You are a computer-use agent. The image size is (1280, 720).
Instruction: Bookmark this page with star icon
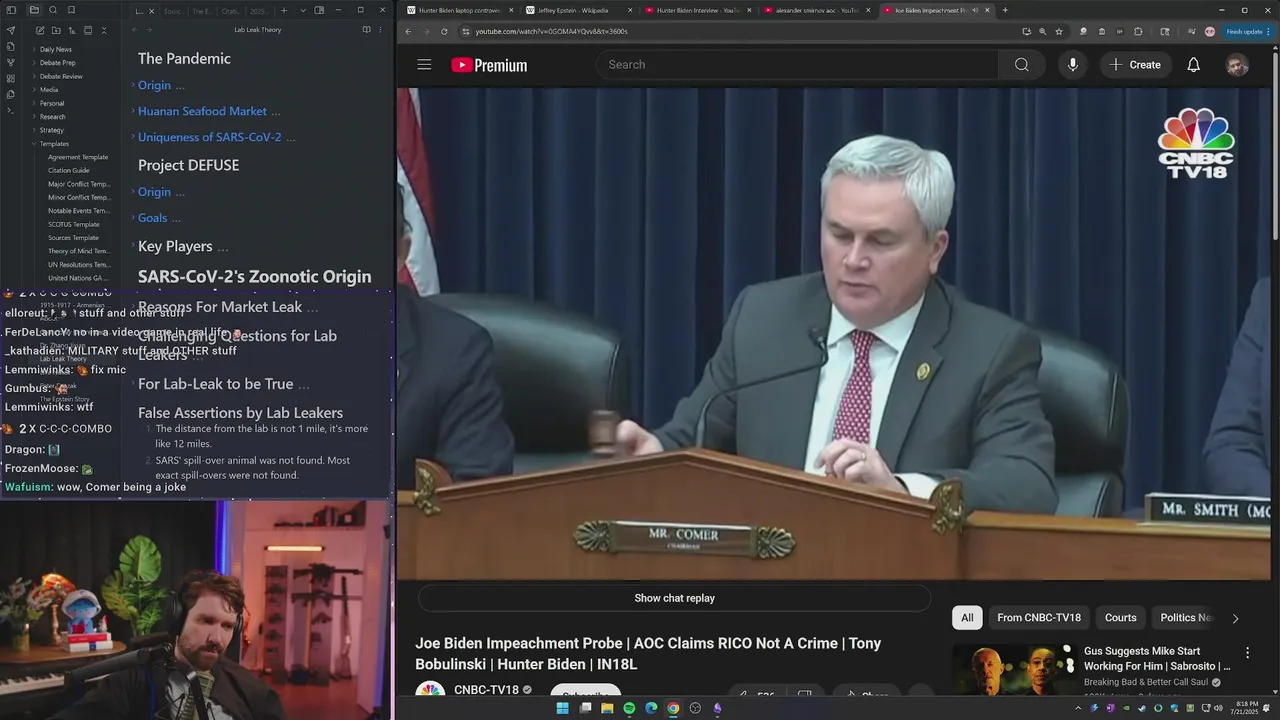point(1058,31)
